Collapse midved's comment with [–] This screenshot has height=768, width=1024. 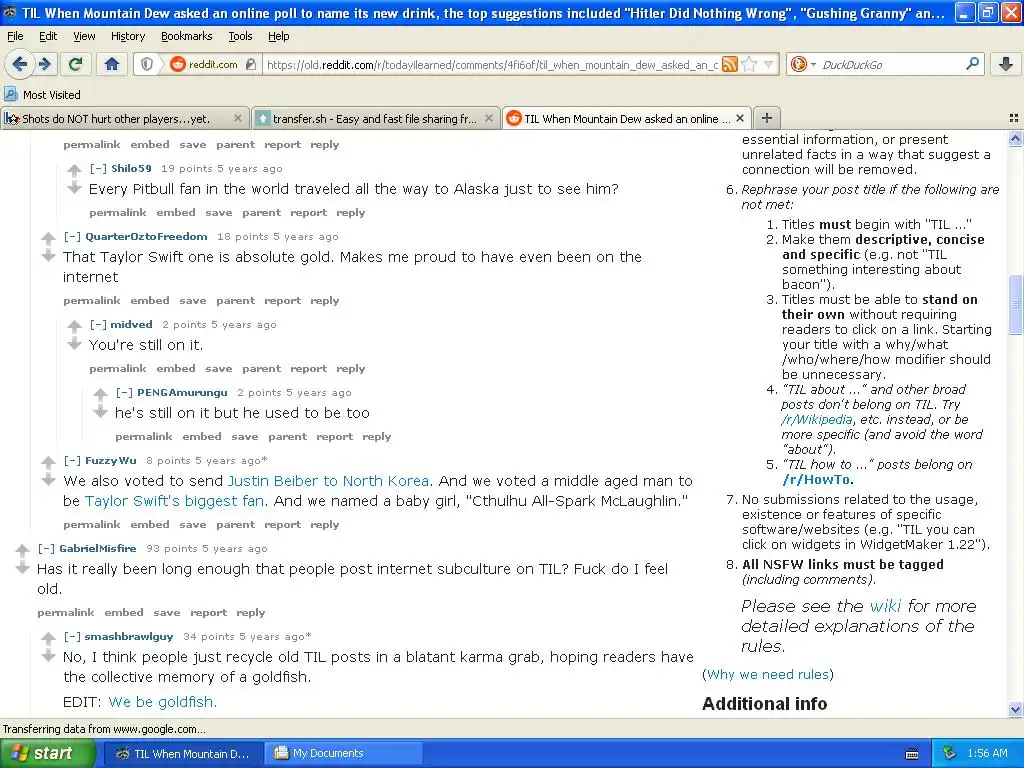click(x=98, y=325)
